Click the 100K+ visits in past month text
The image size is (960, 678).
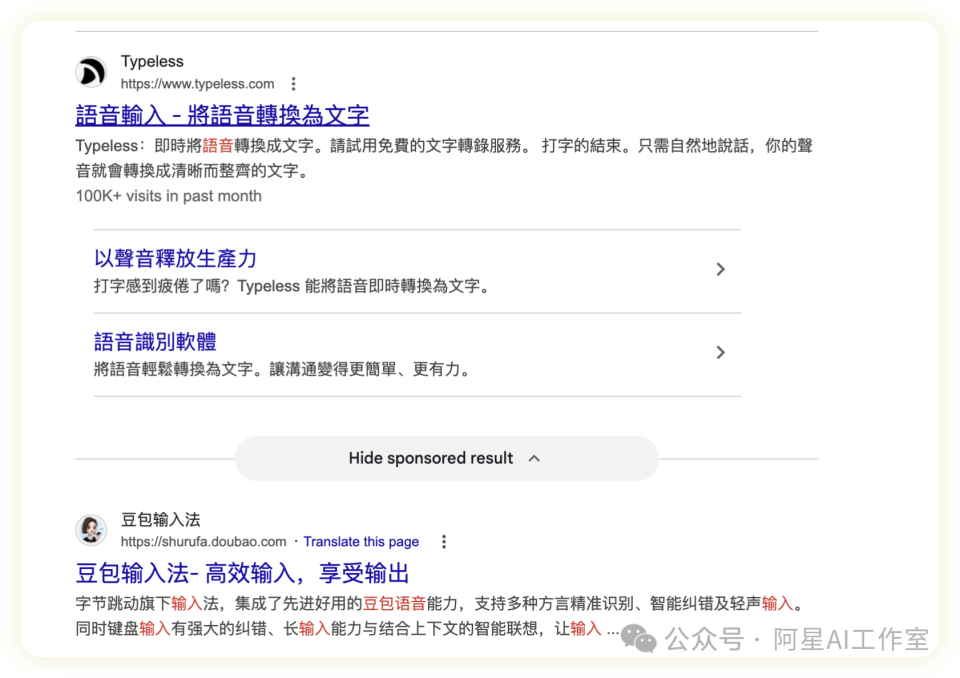[x=168, y=196]
